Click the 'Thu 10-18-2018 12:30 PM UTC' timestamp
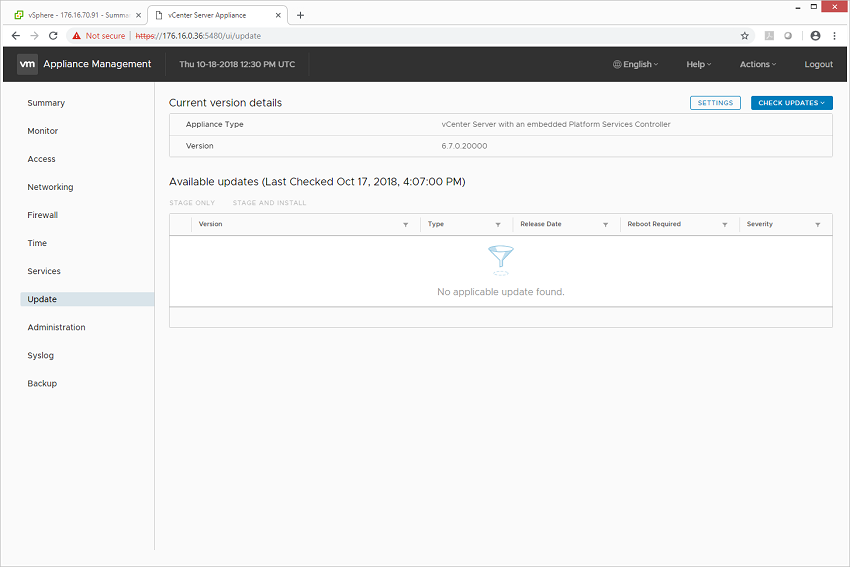The image size is (850, 567). pyautogui.click(x=237, y=64)
